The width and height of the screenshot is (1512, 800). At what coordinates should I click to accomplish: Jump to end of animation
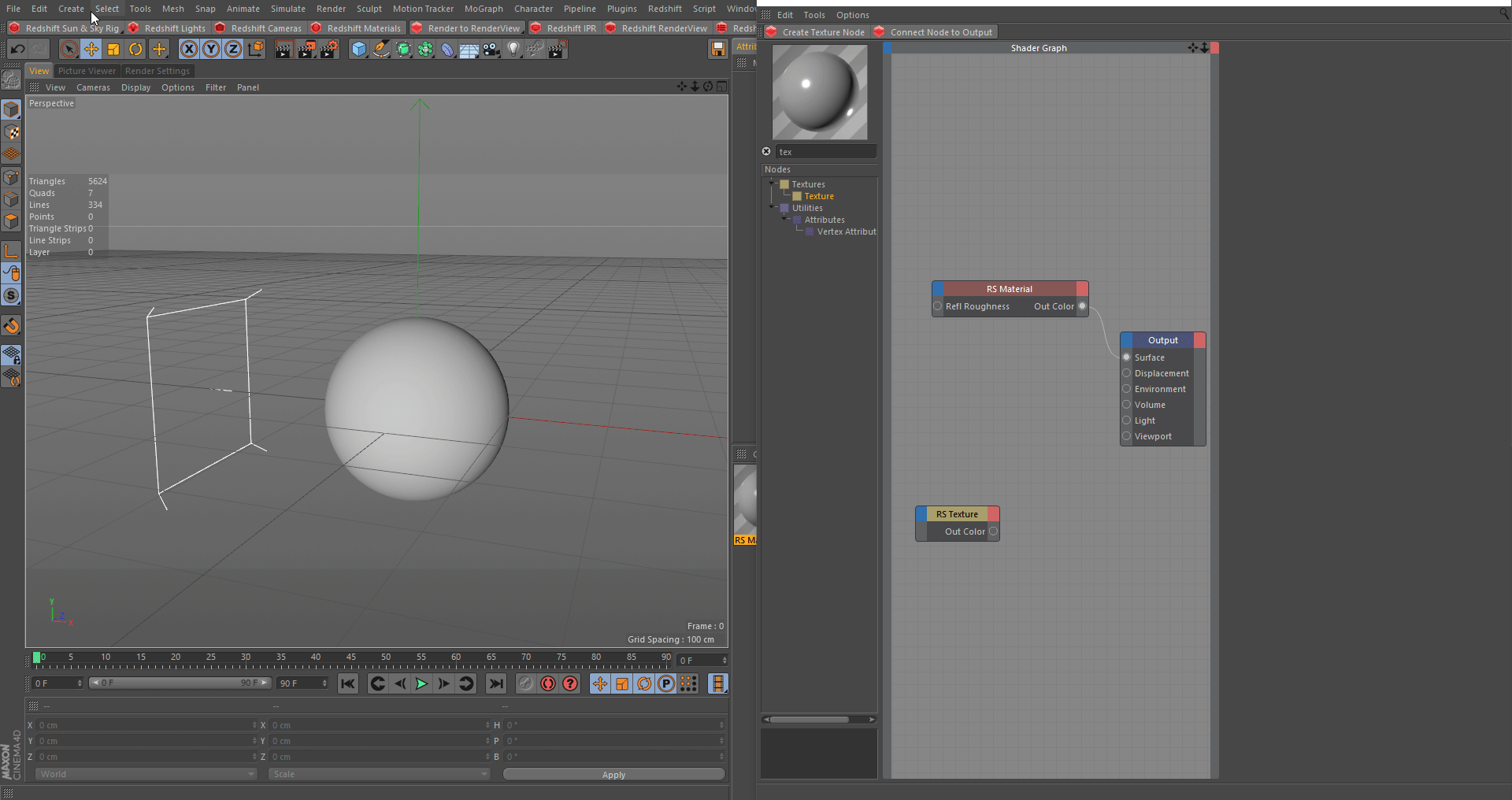pos(496,683)
